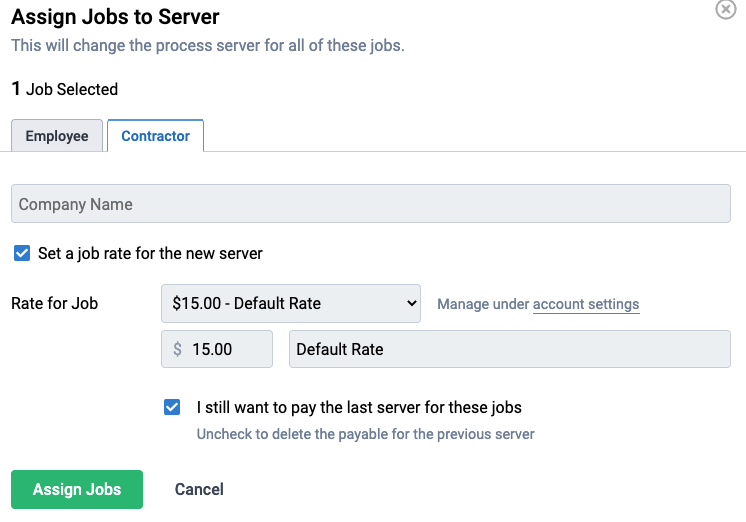
Task: Click the Cancel button
Action: 199,489
